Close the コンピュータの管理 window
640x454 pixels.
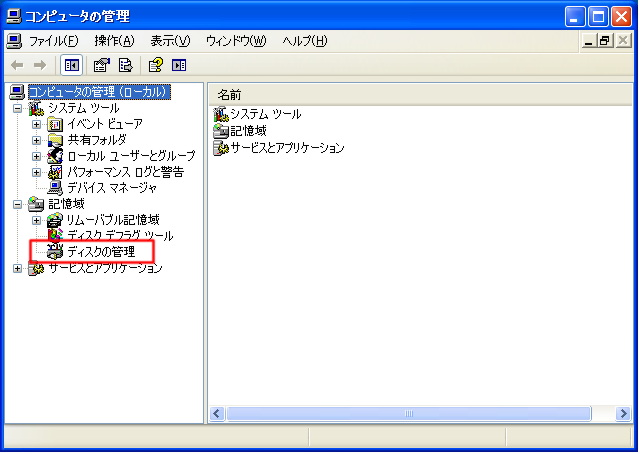(621, 17)
